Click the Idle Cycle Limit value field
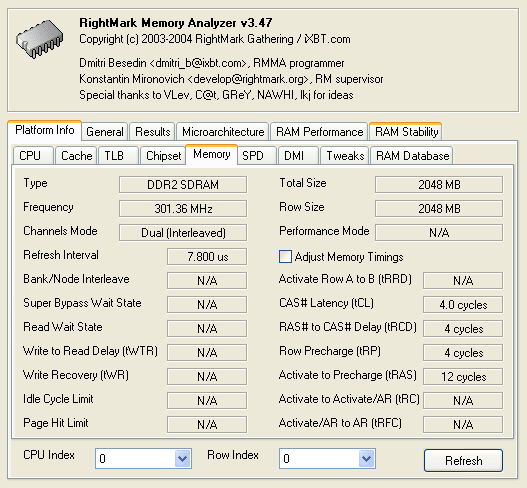This screenshot has width=527, height=488. [207, 401]
